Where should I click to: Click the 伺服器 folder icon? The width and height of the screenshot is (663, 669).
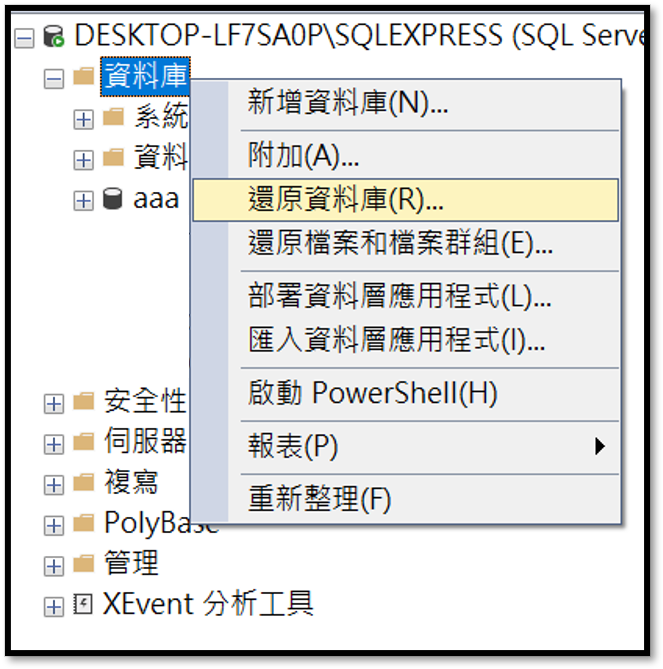point(84,442)
